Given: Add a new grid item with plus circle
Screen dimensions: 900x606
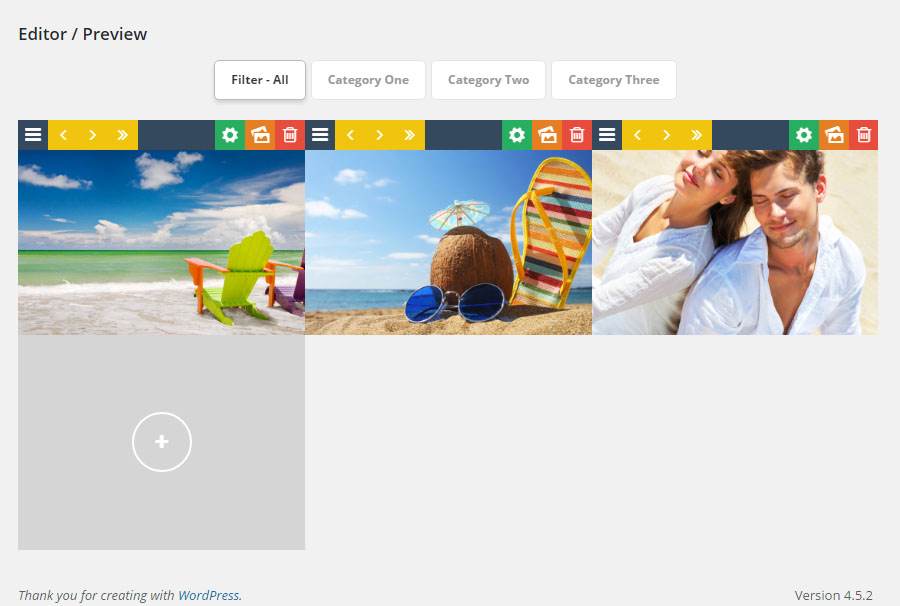Looking at the screenshot, I should (162, 441).
